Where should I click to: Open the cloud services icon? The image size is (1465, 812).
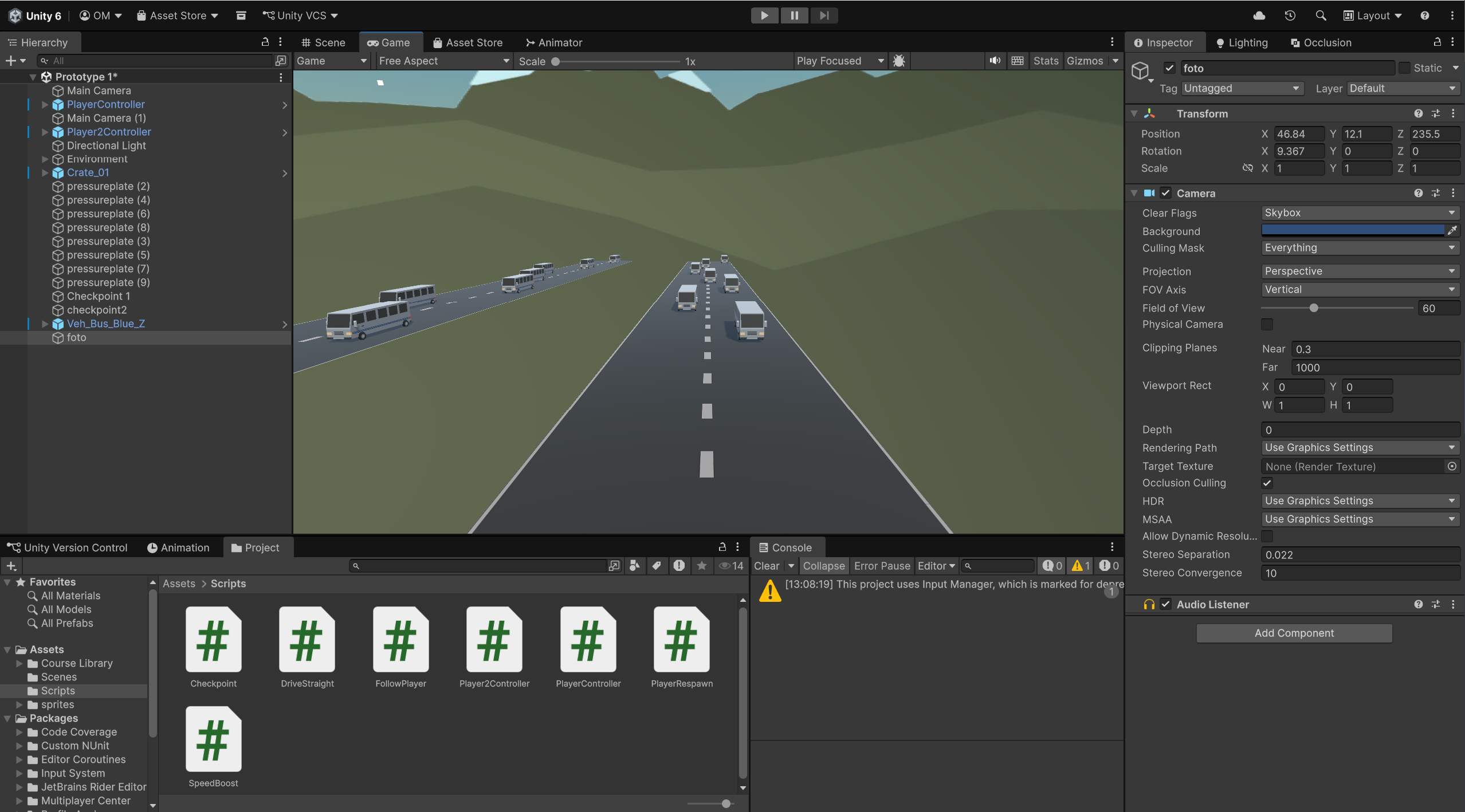coord(1259,15)
